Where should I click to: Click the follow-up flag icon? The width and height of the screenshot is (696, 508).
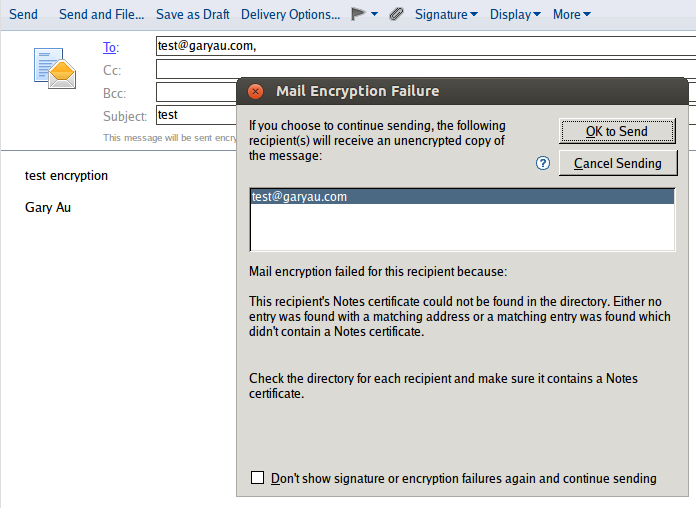[358, 14]
